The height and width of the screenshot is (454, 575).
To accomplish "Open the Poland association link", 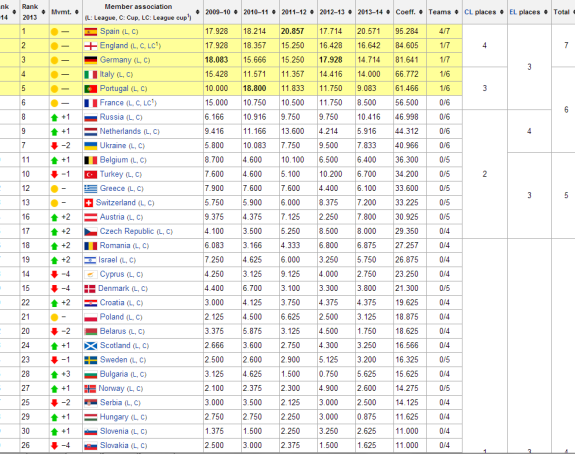I will 112,317.
